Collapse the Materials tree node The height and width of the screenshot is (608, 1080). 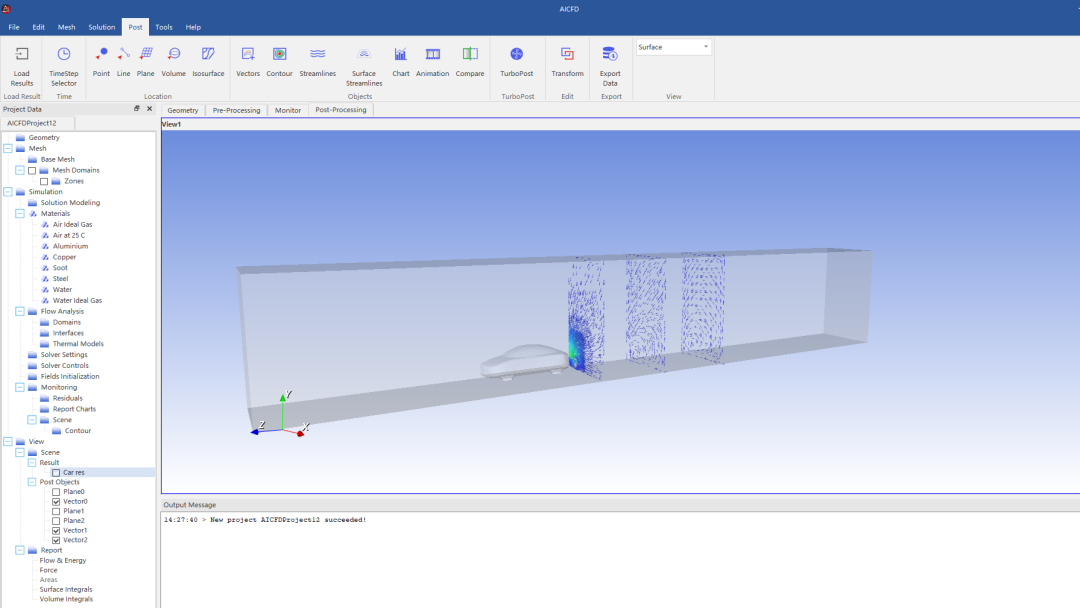[20, 213]
